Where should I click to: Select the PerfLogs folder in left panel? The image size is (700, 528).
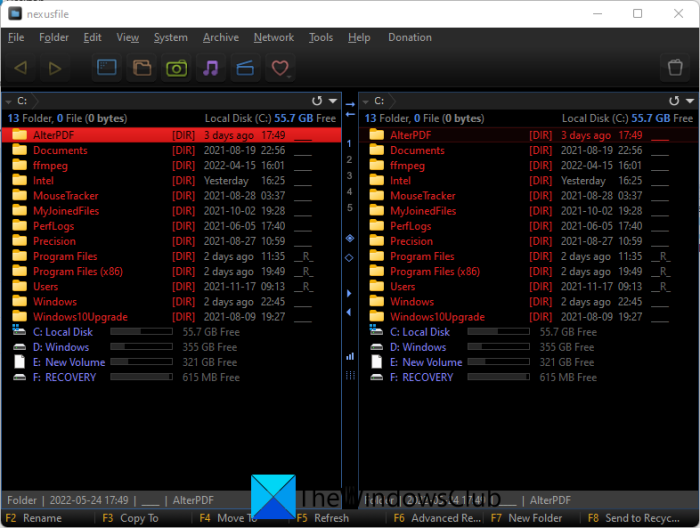click(171, 226)
